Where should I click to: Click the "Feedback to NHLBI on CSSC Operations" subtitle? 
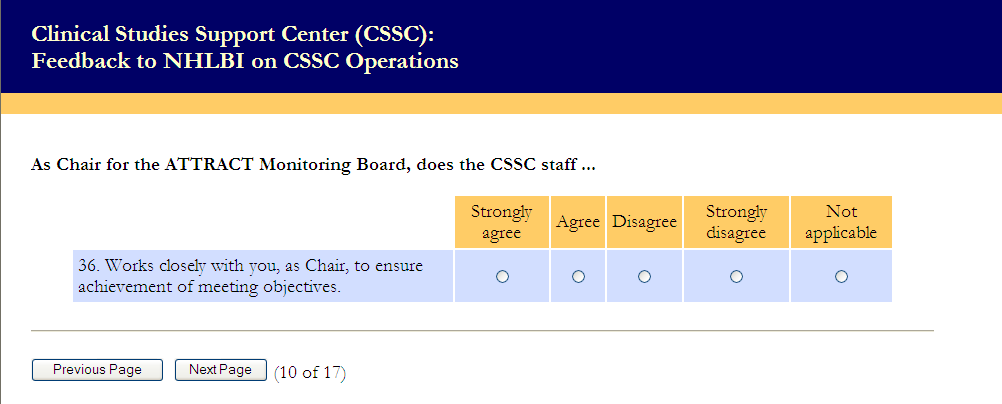[245, 61]
